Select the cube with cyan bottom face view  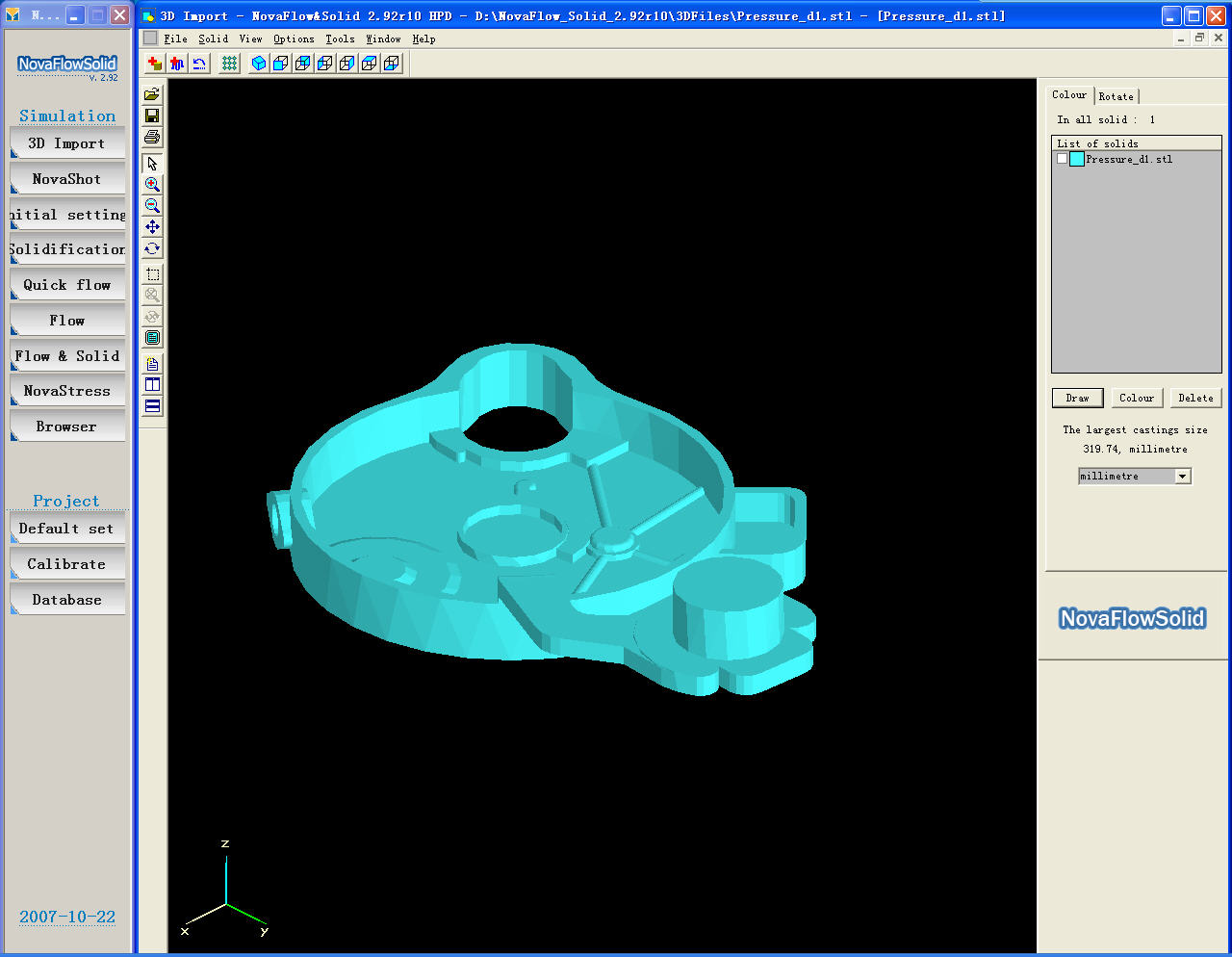392,64
